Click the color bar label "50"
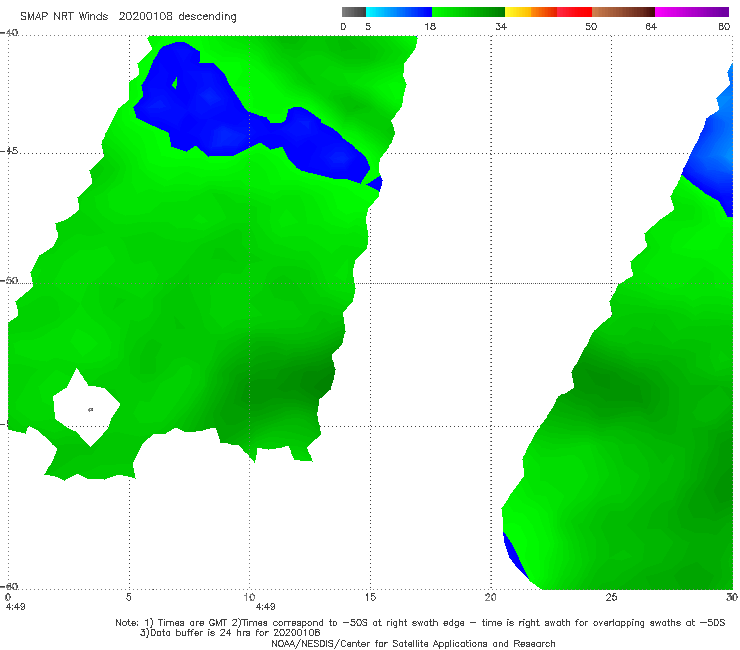The image size is (740, 650). point(591,27)
